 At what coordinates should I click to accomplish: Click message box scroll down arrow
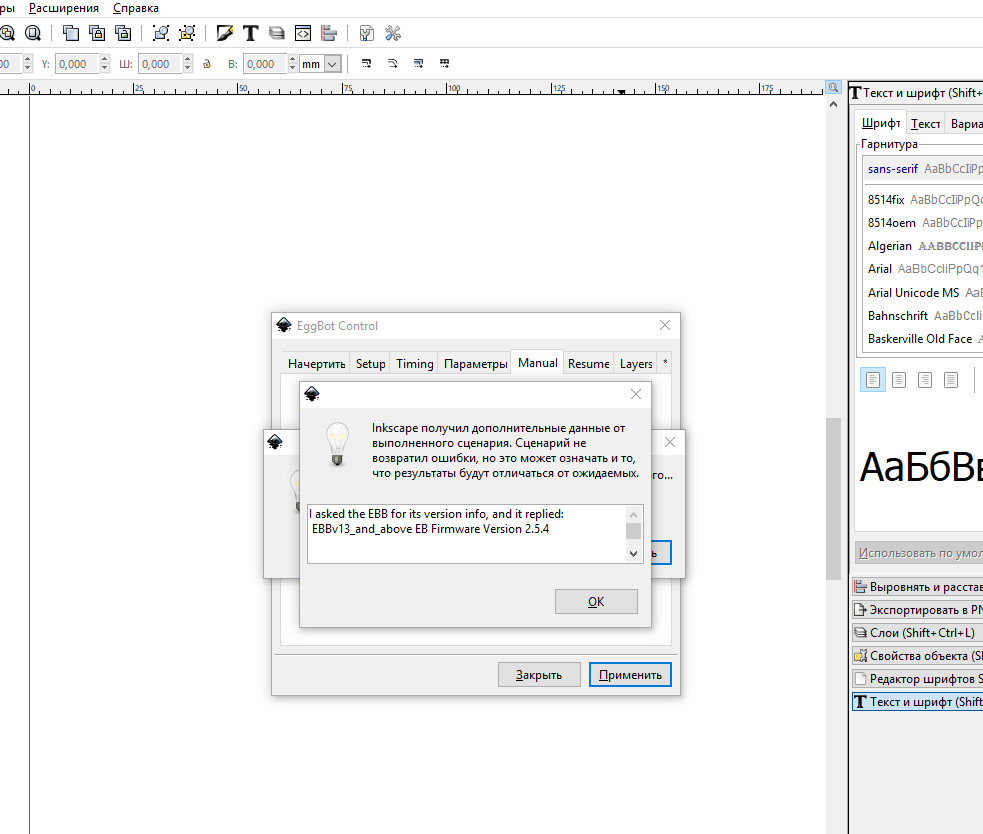[x=633, y=554]
